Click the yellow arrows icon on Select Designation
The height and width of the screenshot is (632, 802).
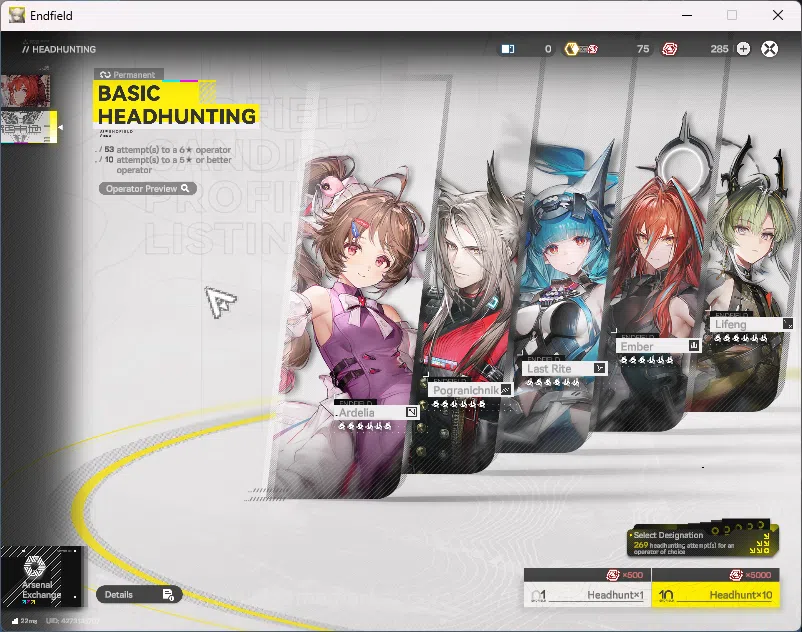point(760,544)
